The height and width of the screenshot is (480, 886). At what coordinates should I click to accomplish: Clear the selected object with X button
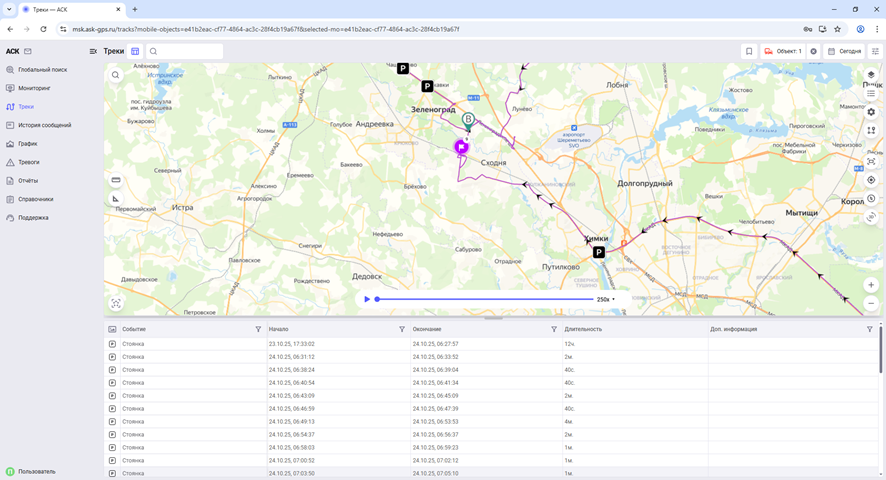[x=813, y=51]
